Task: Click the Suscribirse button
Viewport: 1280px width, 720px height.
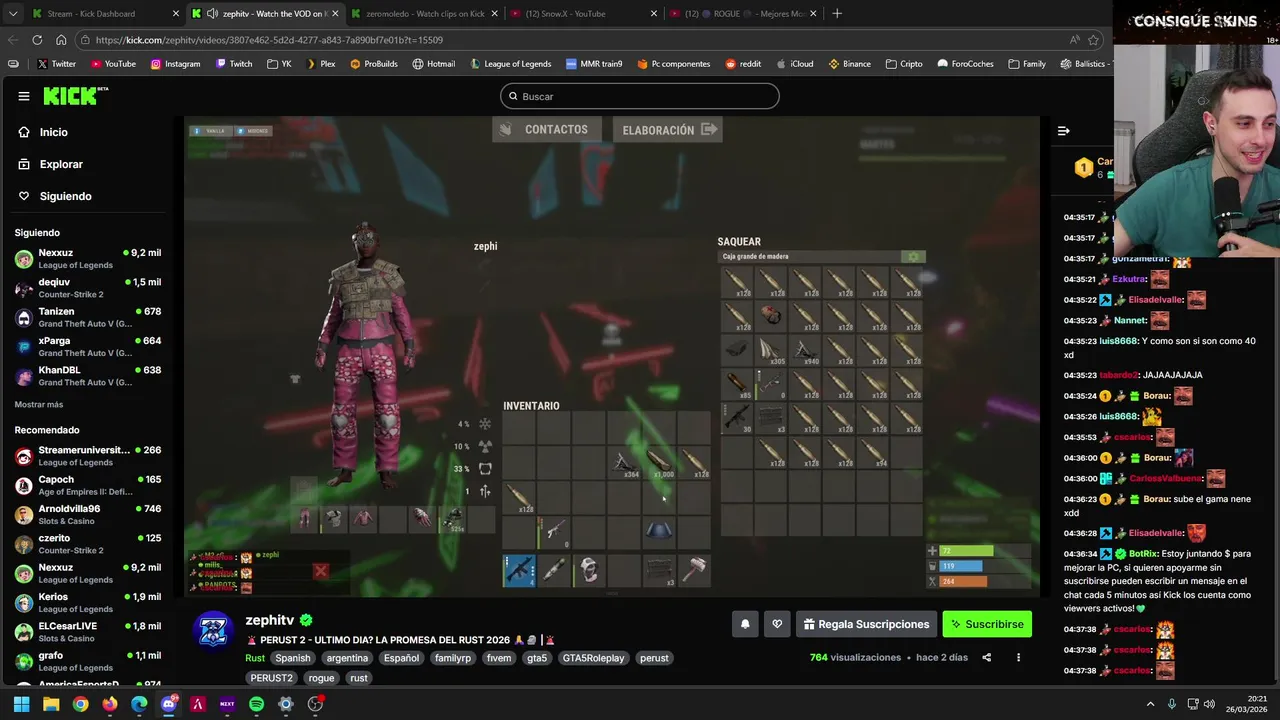Action: click(x=987, y=624)
